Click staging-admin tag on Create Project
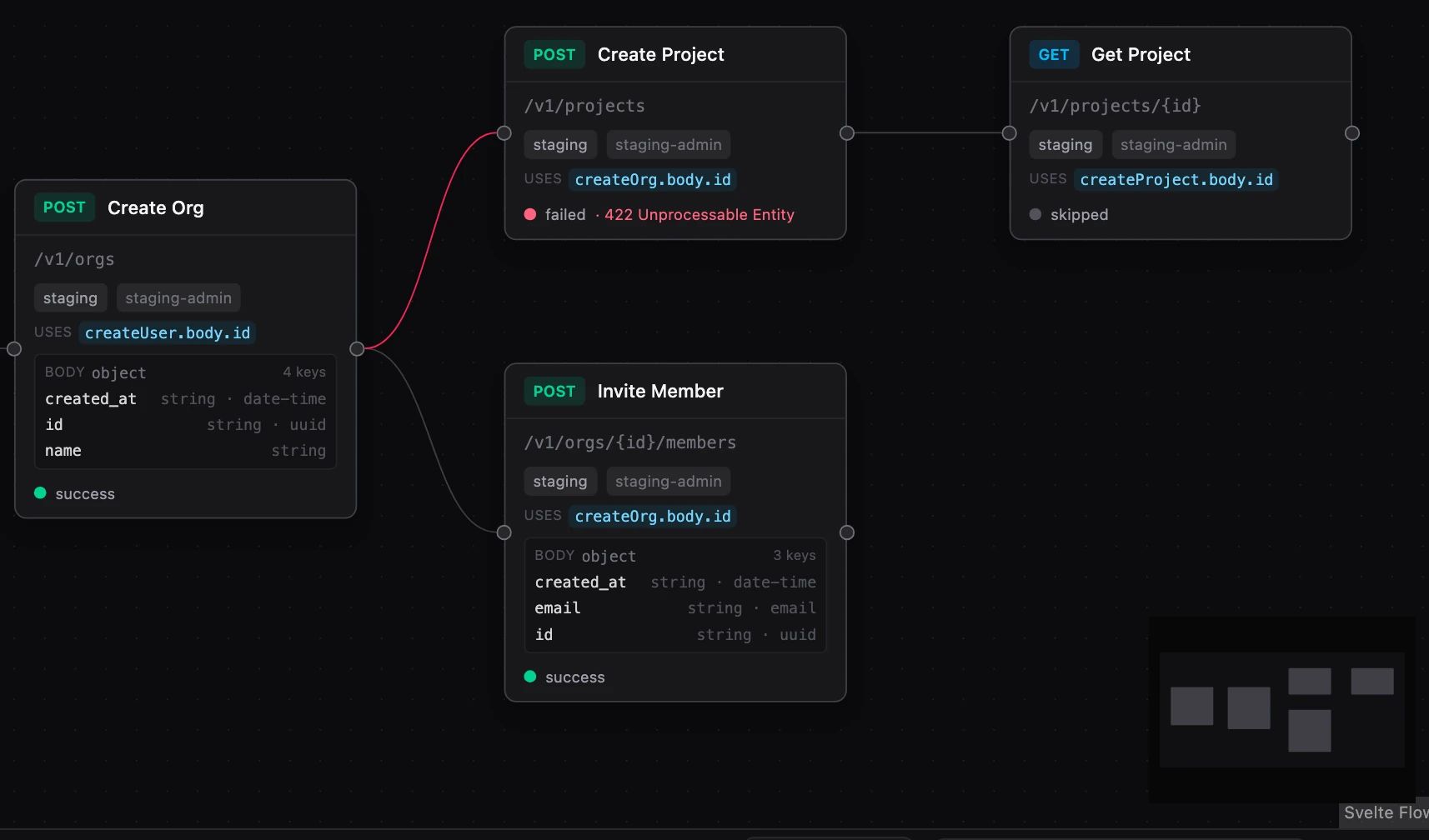This screenshot has height=840, width=1429. [x=669, y=145]
